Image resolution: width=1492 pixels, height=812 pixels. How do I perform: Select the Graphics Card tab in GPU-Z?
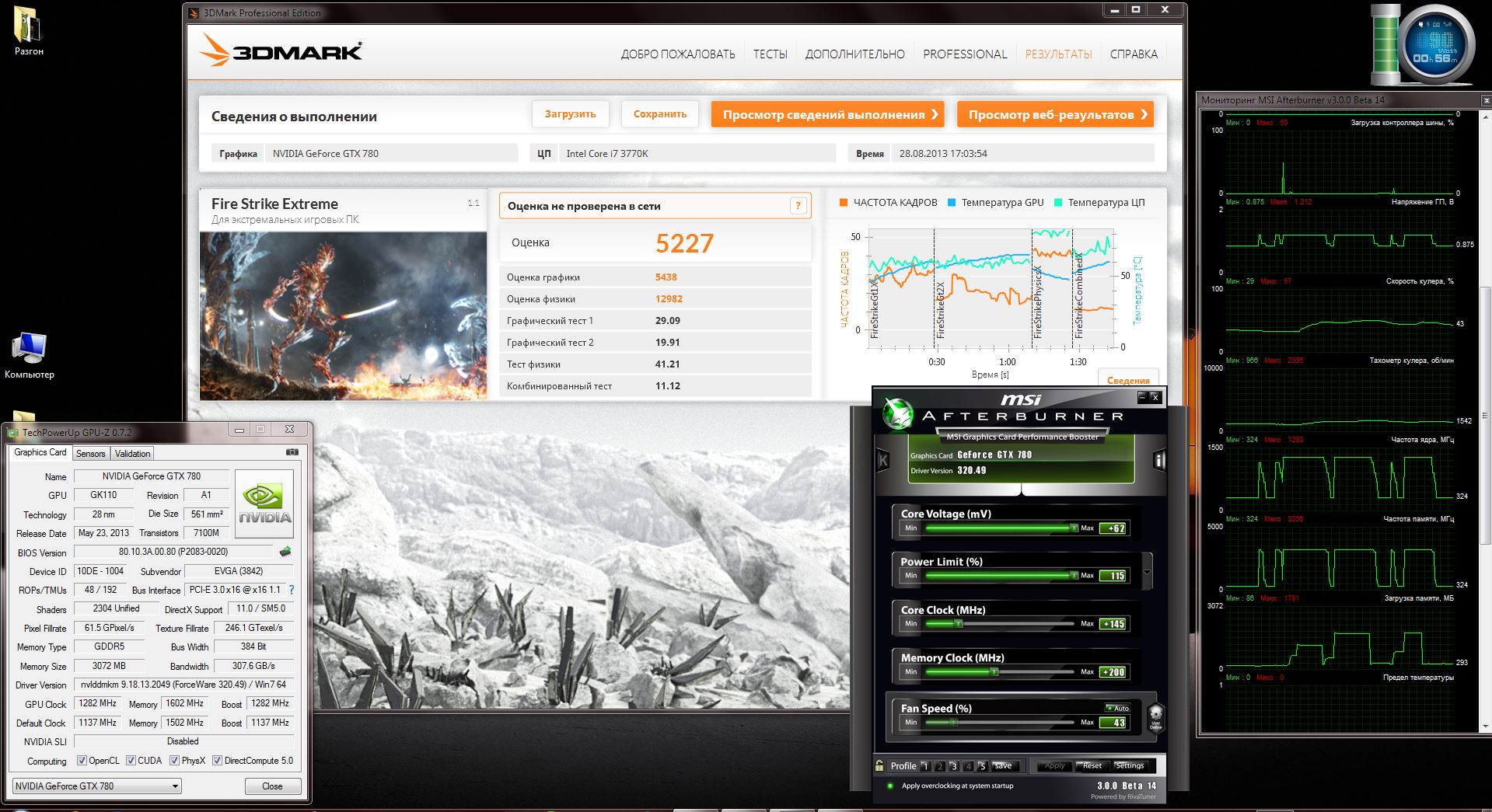(x=40, y=452)
